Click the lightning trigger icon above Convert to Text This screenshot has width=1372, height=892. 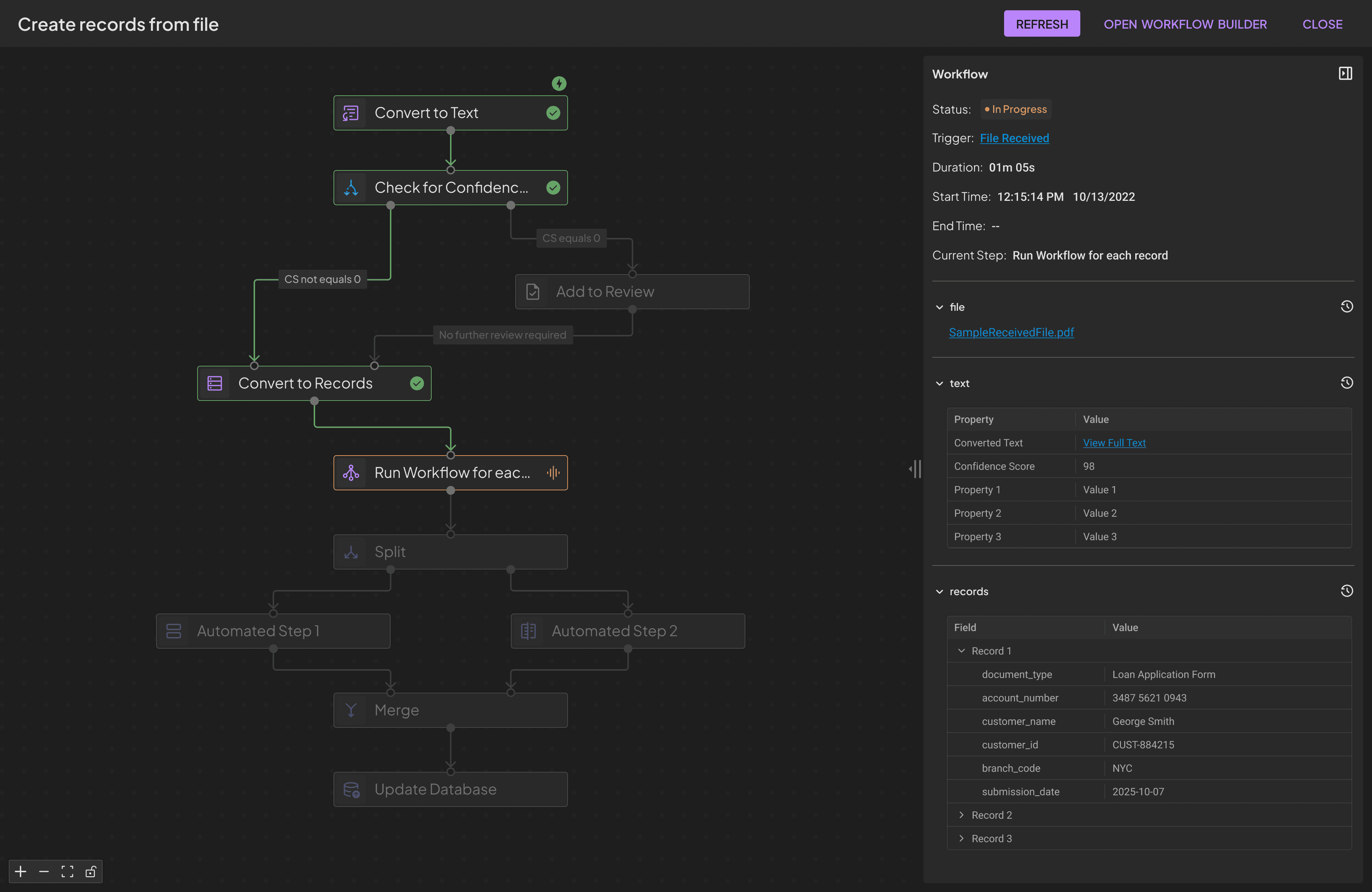pyautogui.click(x=558, y=83)
